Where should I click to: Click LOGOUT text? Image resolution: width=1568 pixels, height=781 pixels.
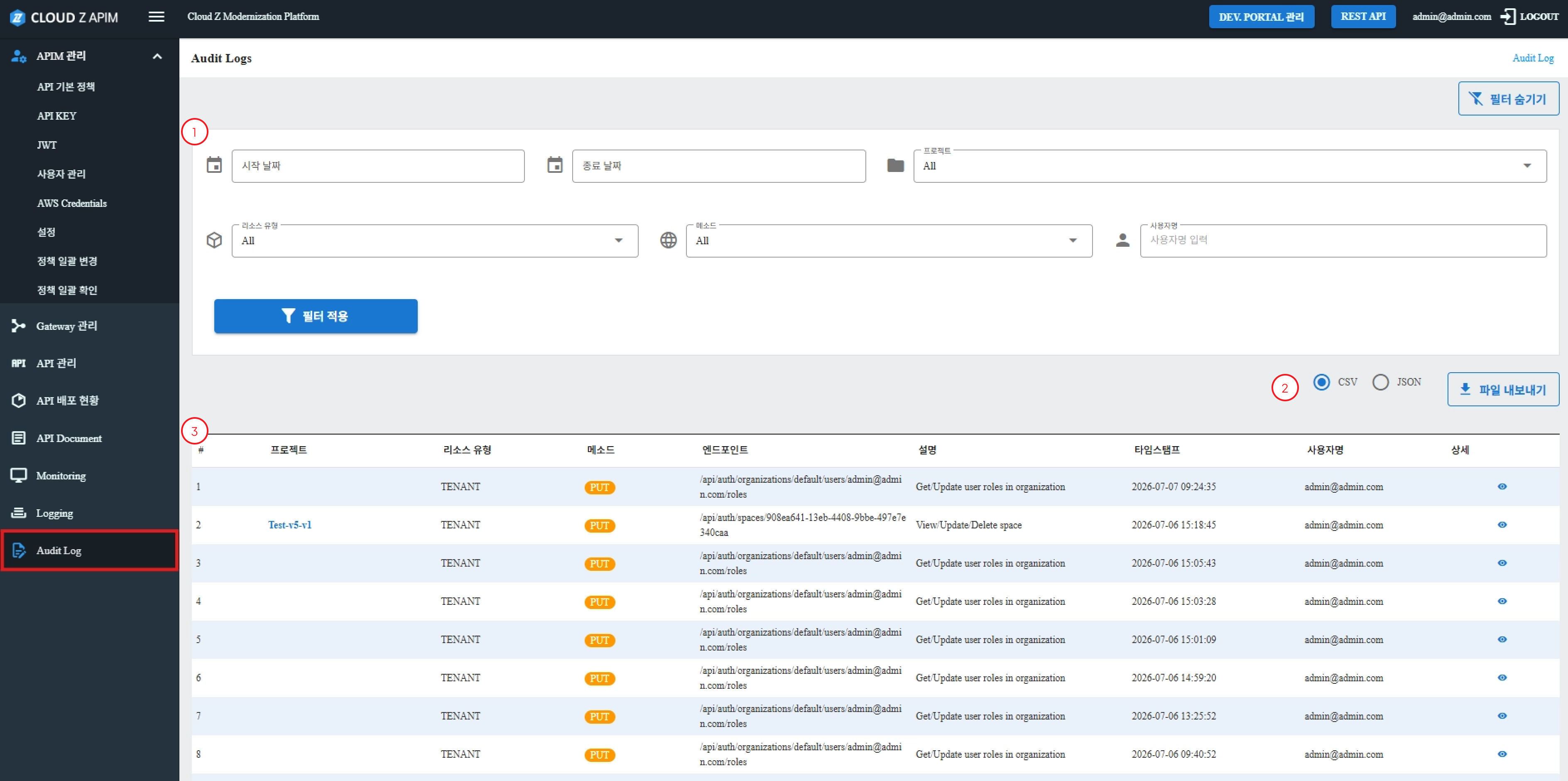click(x=1539, y=17)
